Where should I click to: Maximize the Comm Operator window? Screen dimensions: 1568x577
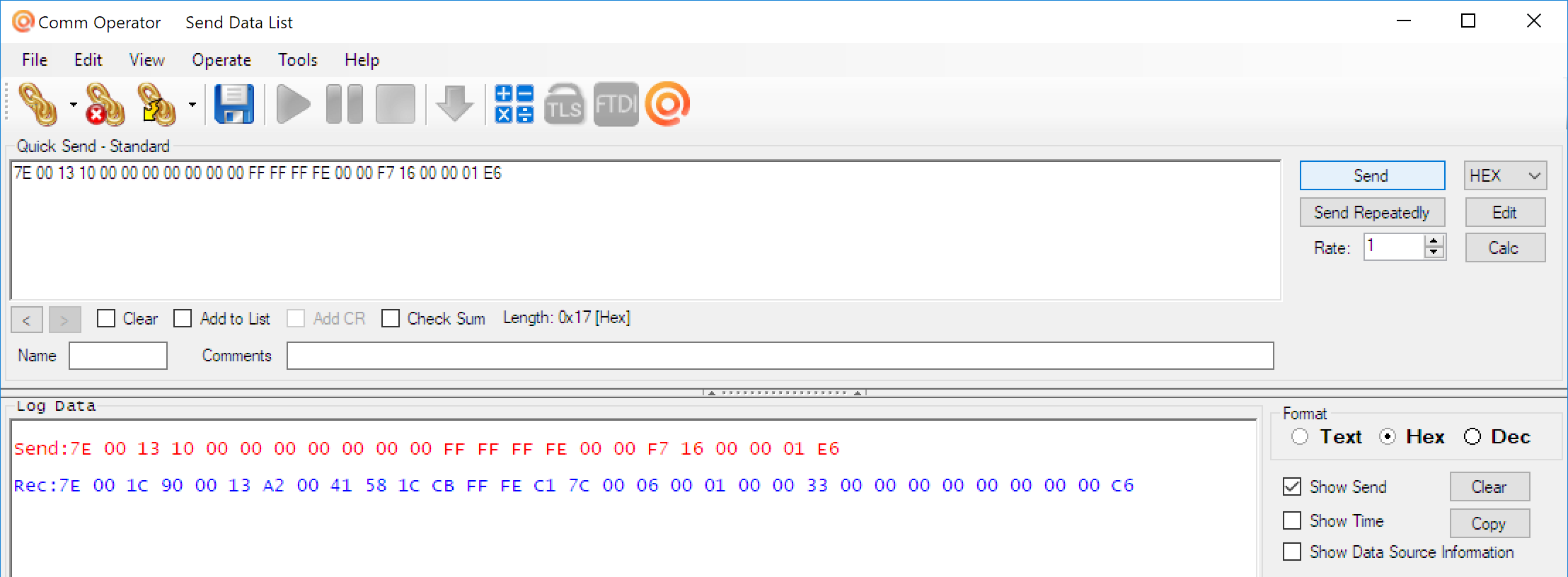click(x=1468, y=21)
